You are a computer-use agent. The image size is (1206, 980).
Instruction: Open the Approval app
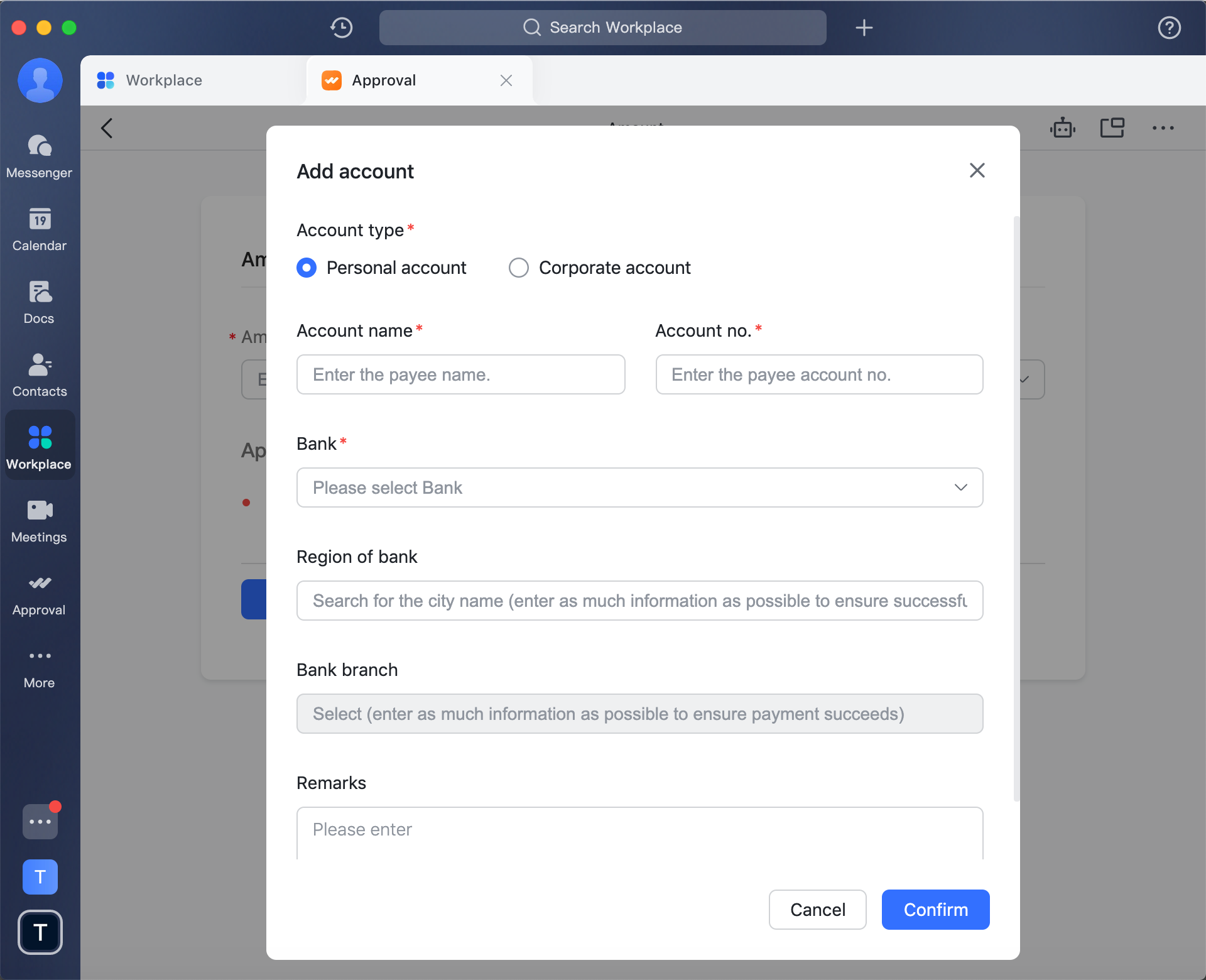tap(39, 593)
